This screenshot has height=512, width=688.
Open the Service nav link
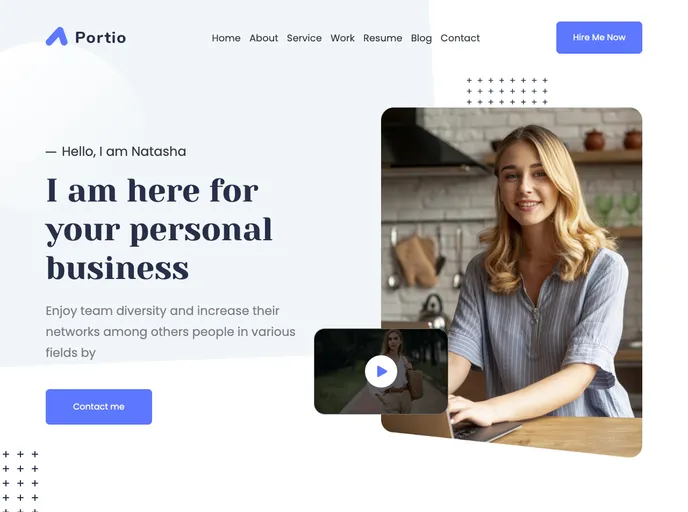(x=304, y=38)
